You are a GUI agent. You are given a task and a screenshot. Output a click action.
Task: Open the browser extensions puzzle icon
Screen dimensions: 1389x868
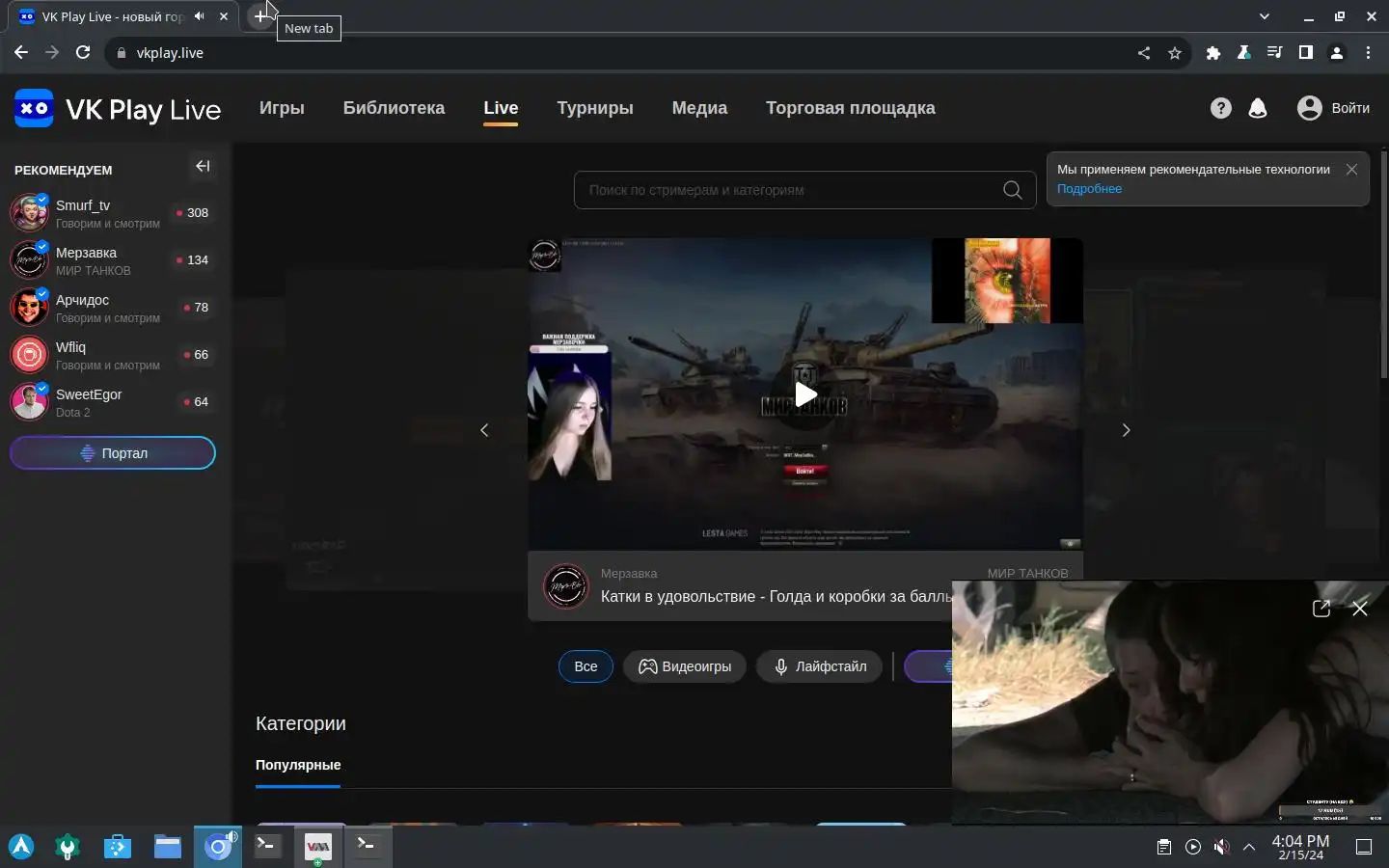tap(1213, 53)
